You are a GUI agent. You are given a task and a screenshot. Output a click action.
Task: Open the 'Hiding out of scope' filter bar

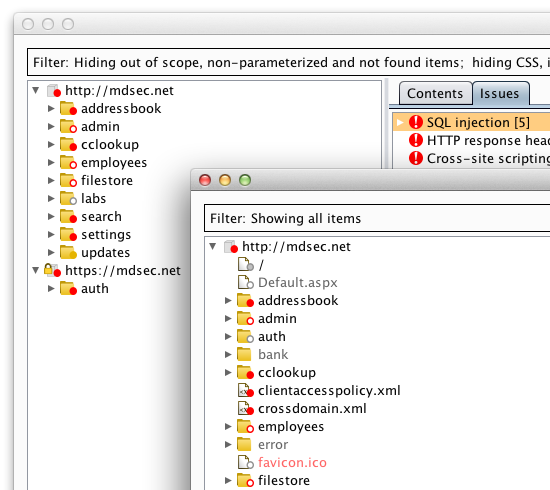pyautogui.click(x=288, y=62)
